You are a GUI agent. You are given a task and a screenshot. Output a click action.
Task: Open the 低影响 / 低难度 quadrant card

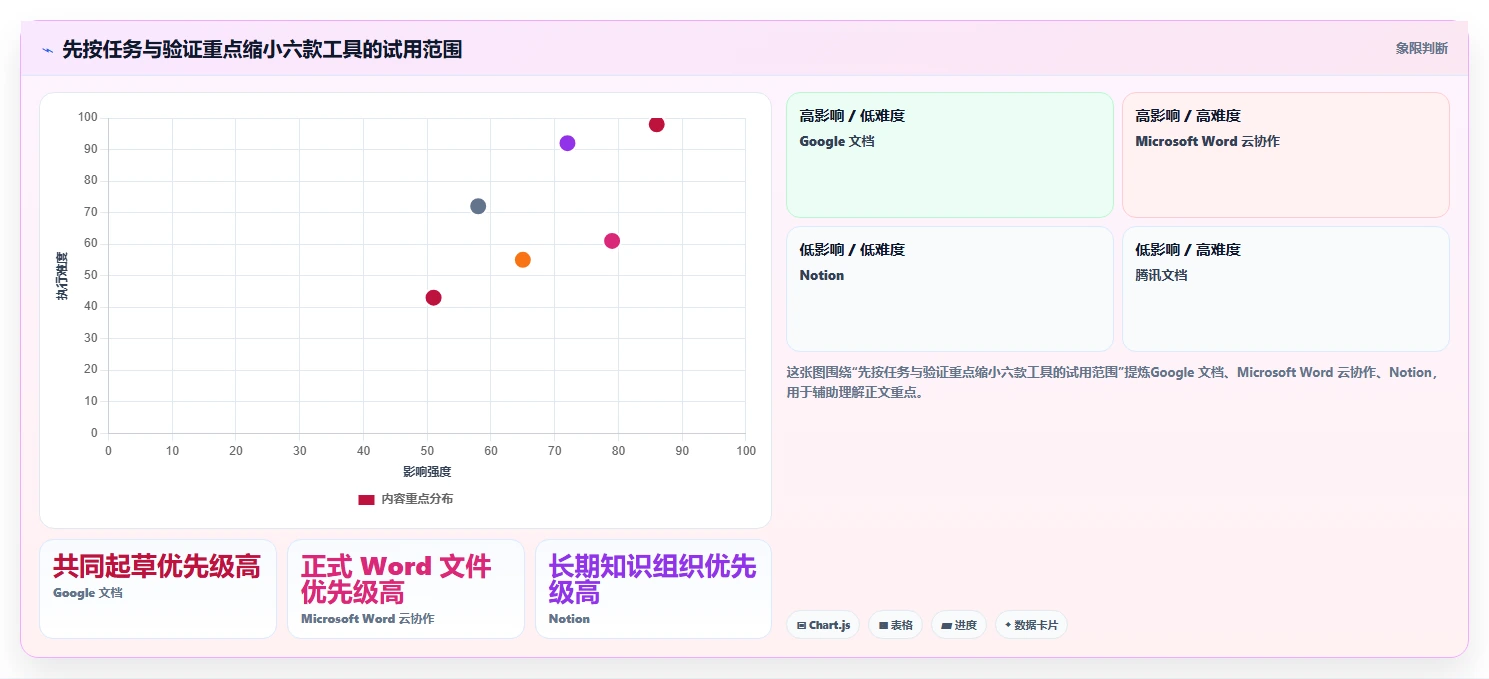(950, 289)
